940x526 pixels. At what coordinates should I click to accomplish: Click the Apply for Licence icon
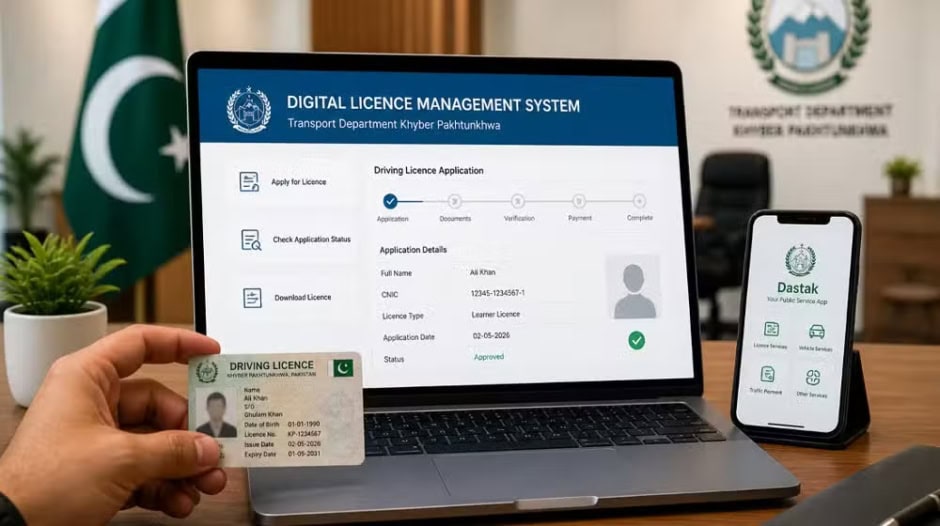coord(249,181)
